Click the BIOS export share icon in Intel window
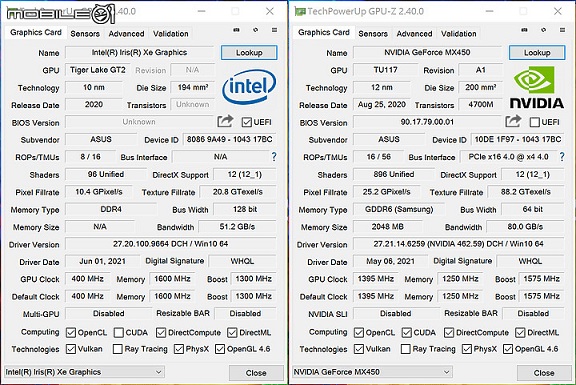Viewport: 576px width, 385px height. click(x=225, y=121)
